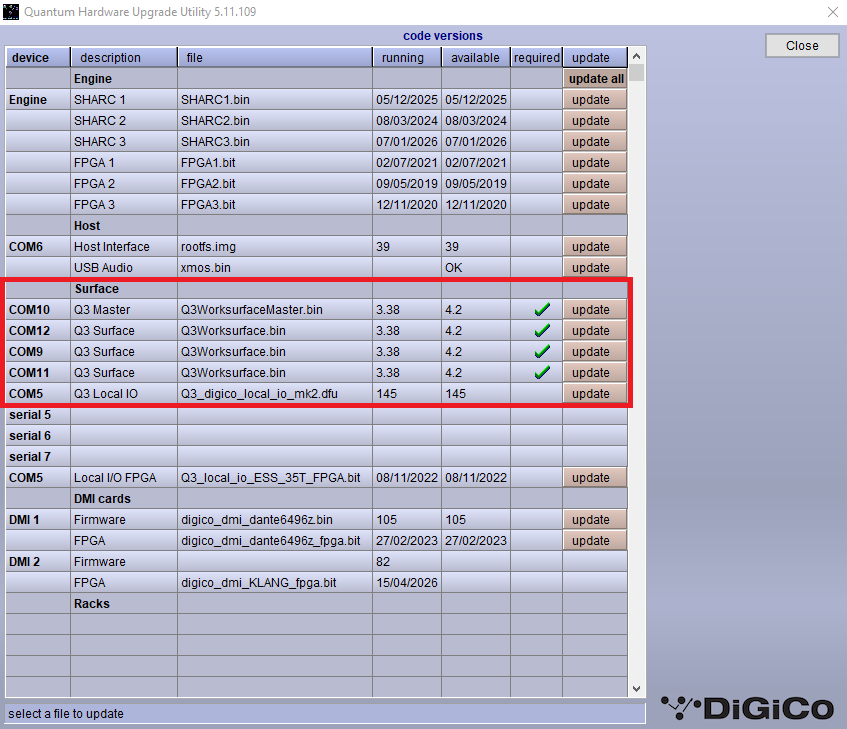847x729 pixels.
Task: Click update for FPGA 1
Action: click(595, 163)
